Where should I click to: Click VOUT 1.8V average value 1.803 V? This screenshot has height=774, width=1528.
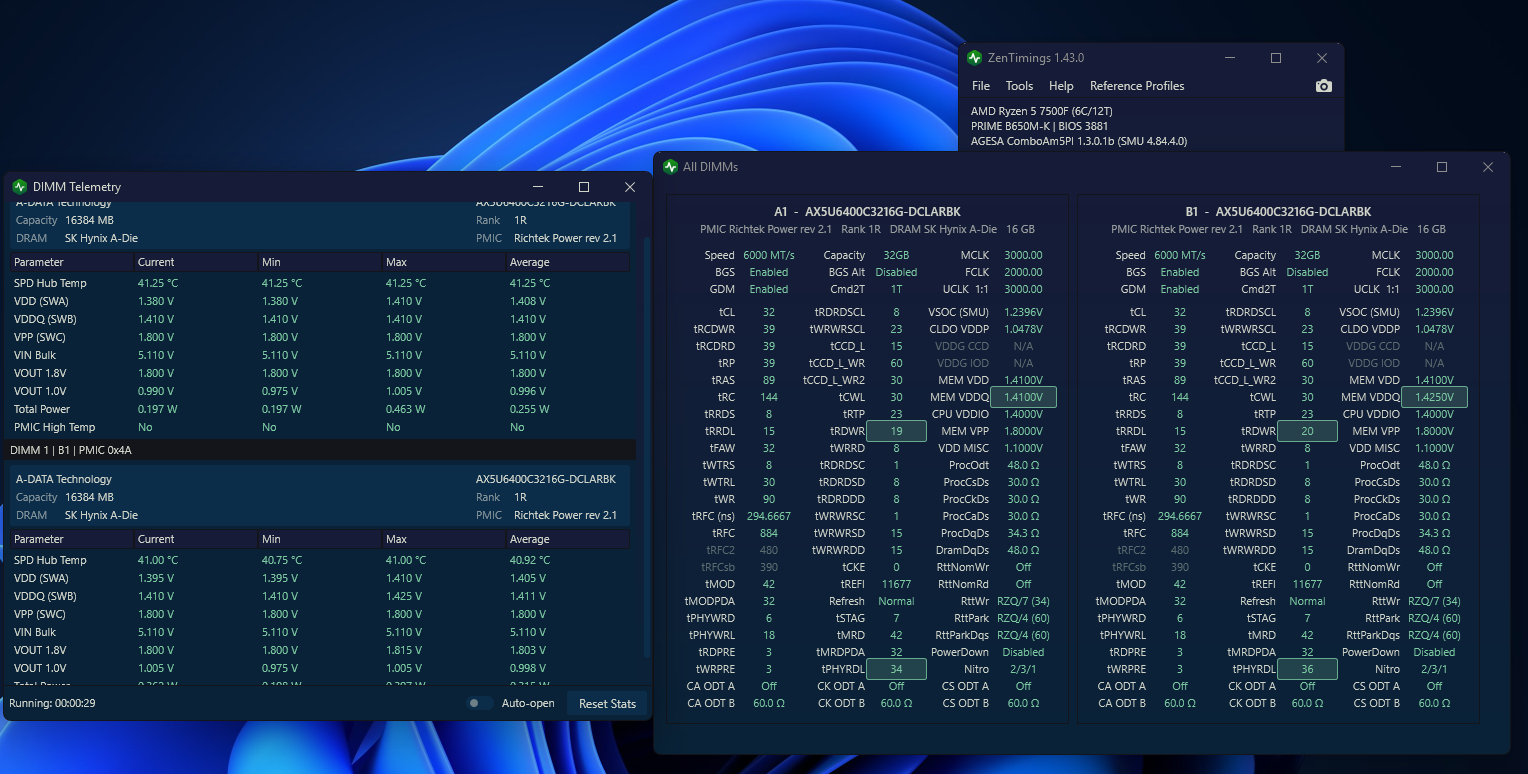pos(527,650)
